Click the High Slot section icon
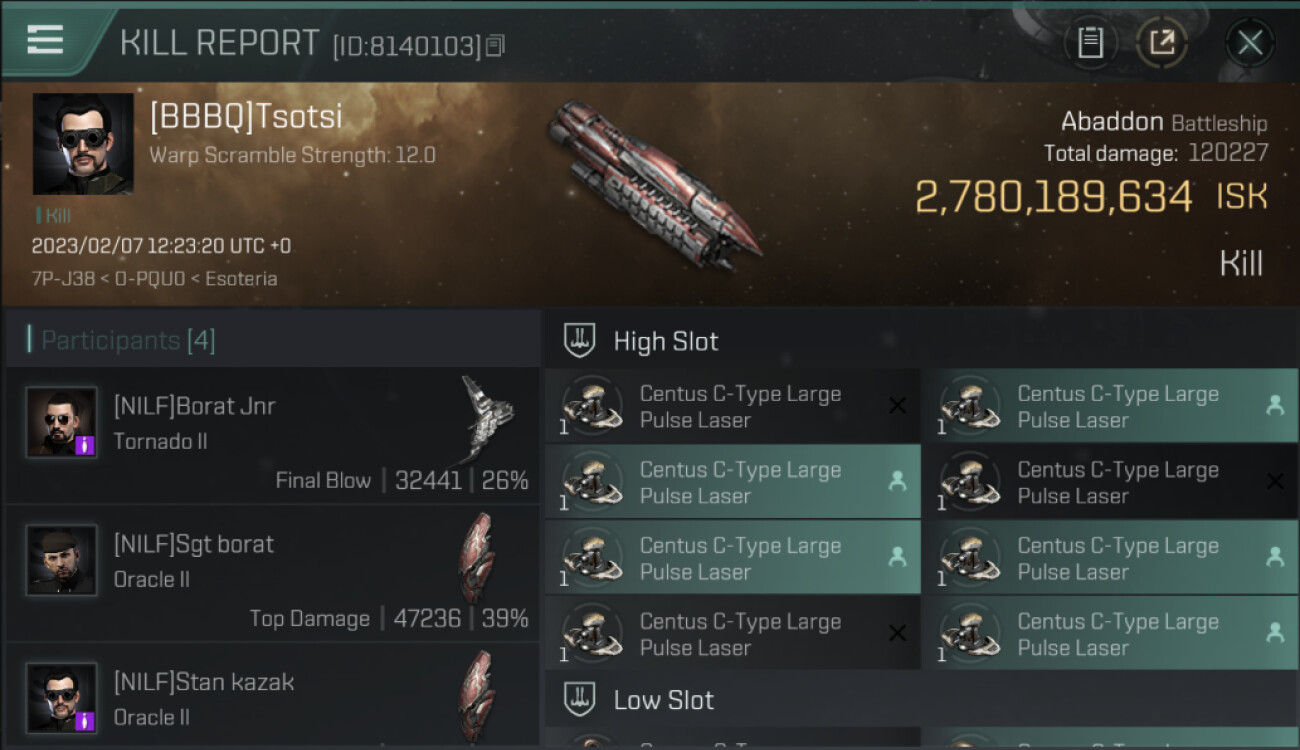Viewport: 1300px width, 750px height. [580, 341]
